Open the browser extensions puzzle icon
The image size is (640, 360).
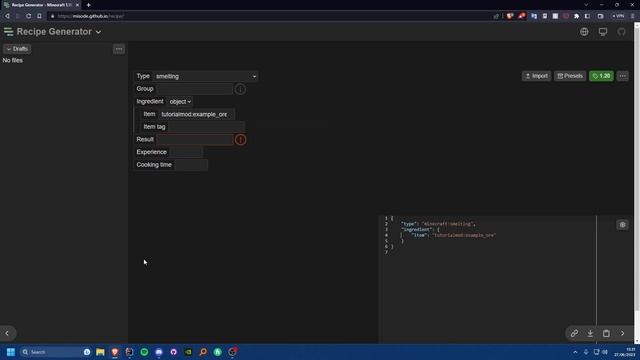click(x=576, y=16)
